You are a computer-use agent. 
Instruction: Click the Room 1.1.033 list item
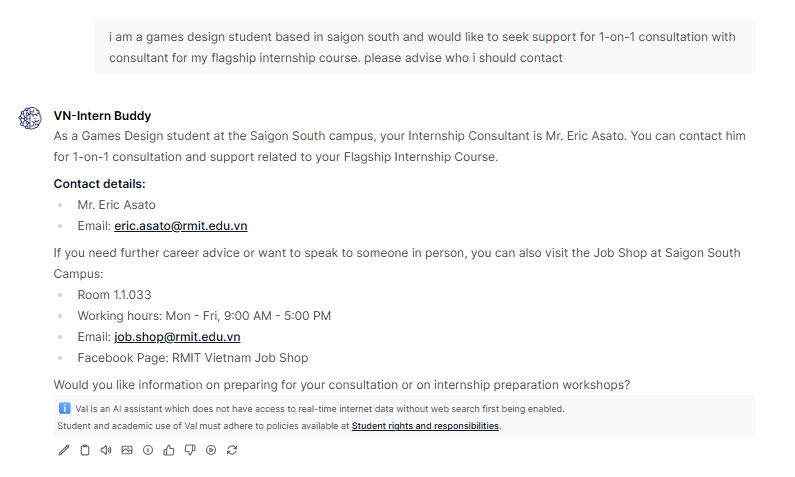(x=114, y=295)
